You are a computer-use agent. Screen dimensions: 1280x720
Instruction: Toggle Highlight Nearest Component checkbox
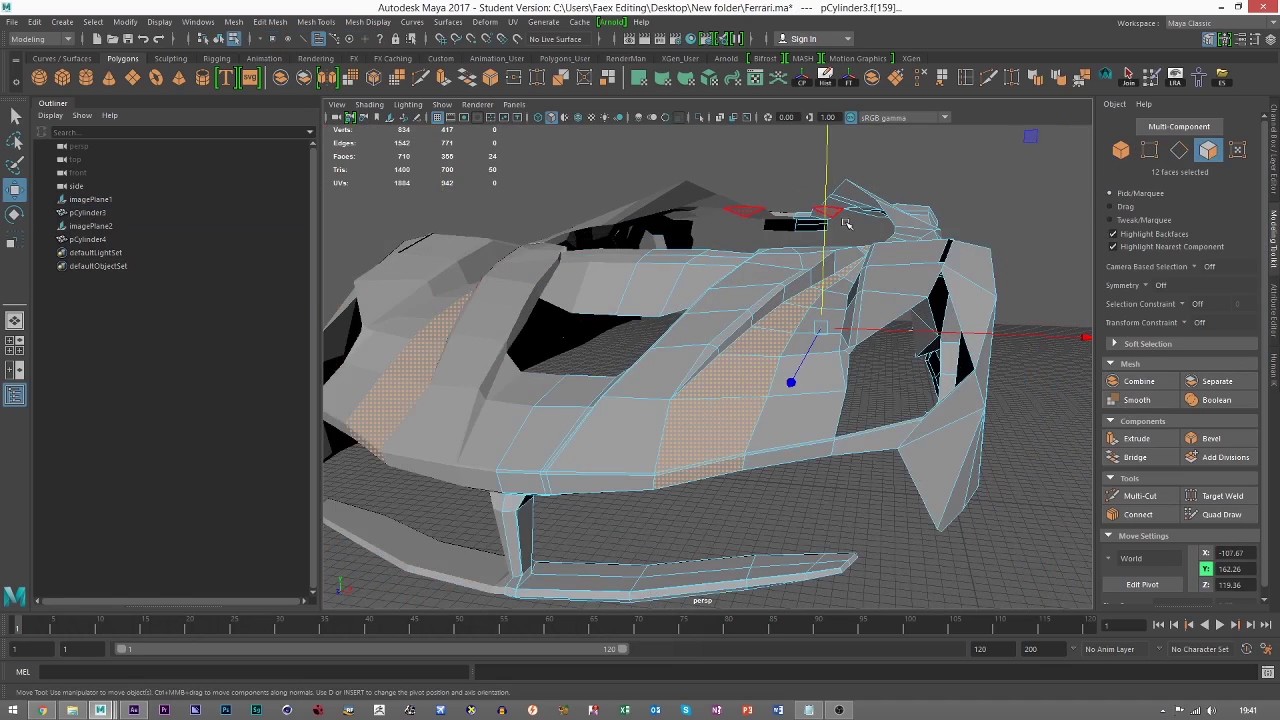1113,247
